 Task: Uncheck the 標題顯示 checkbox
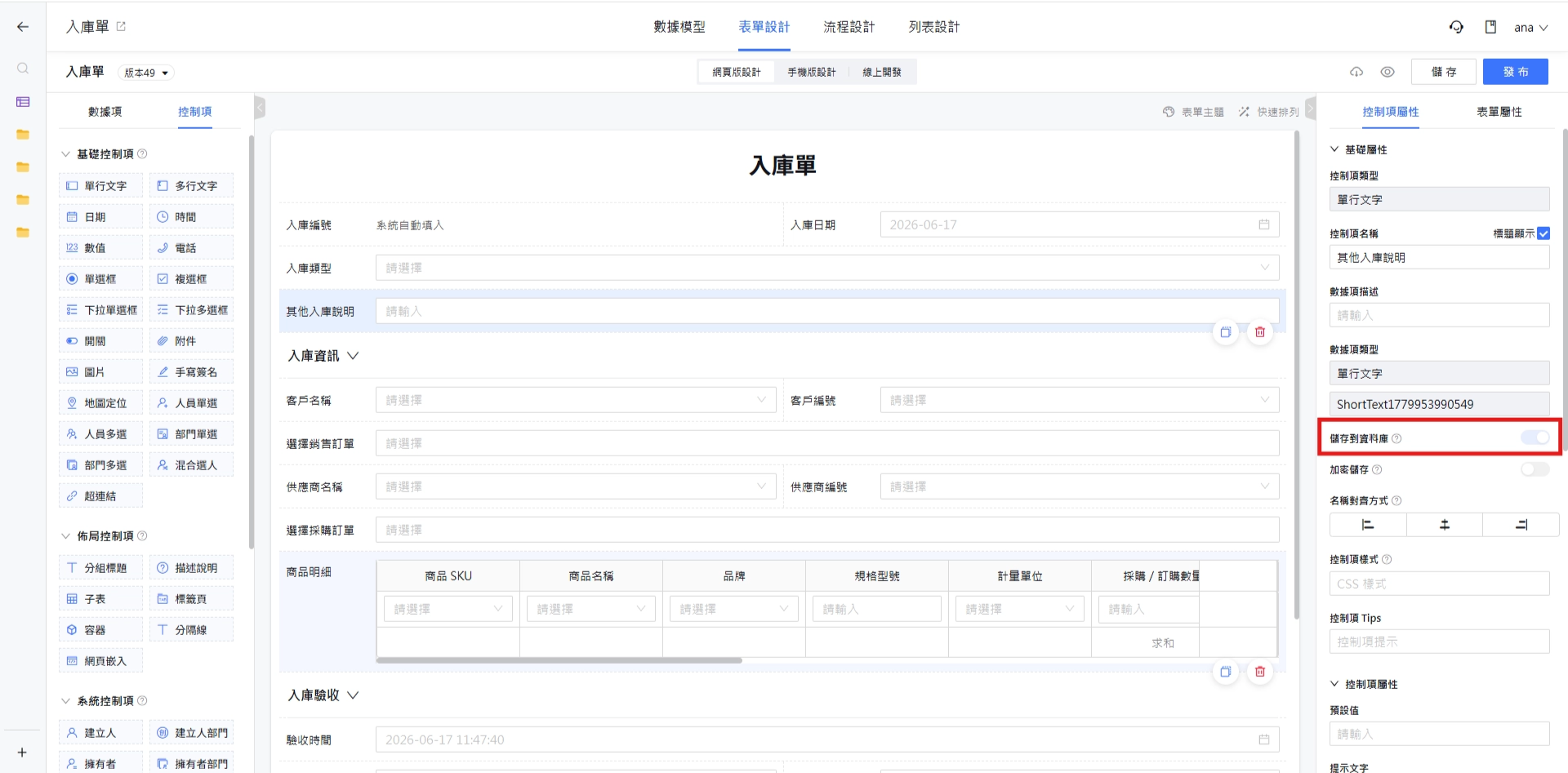tap(1543, 233)
